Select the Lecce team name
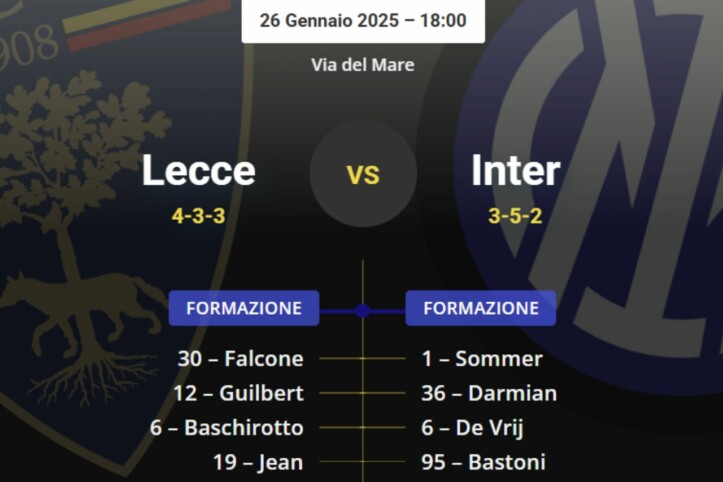The height and width of the screenshot is (482, 723). [198, 171]
